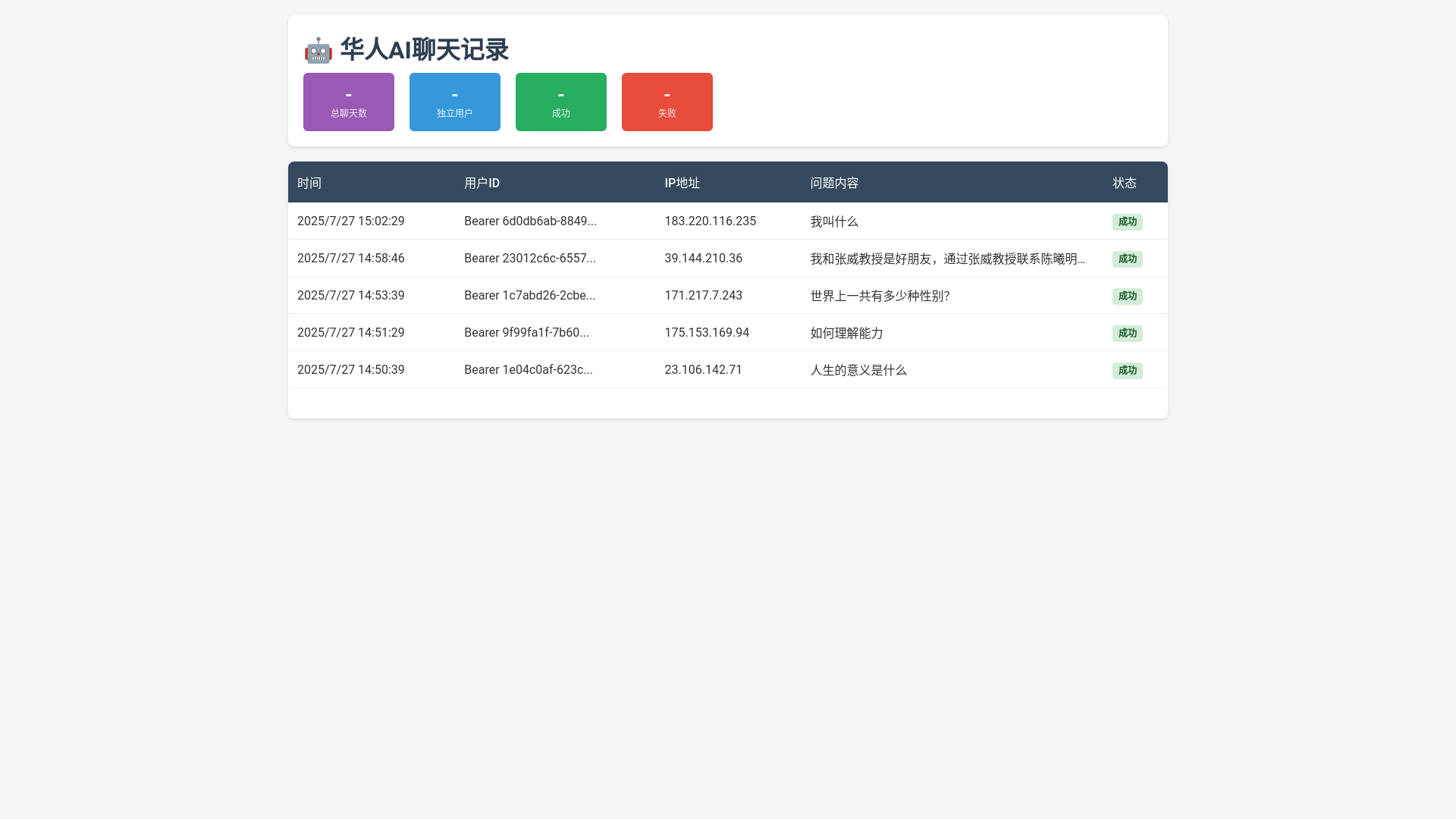Click timestamp 2025/7/27 14:50:39

coord(351,370)
